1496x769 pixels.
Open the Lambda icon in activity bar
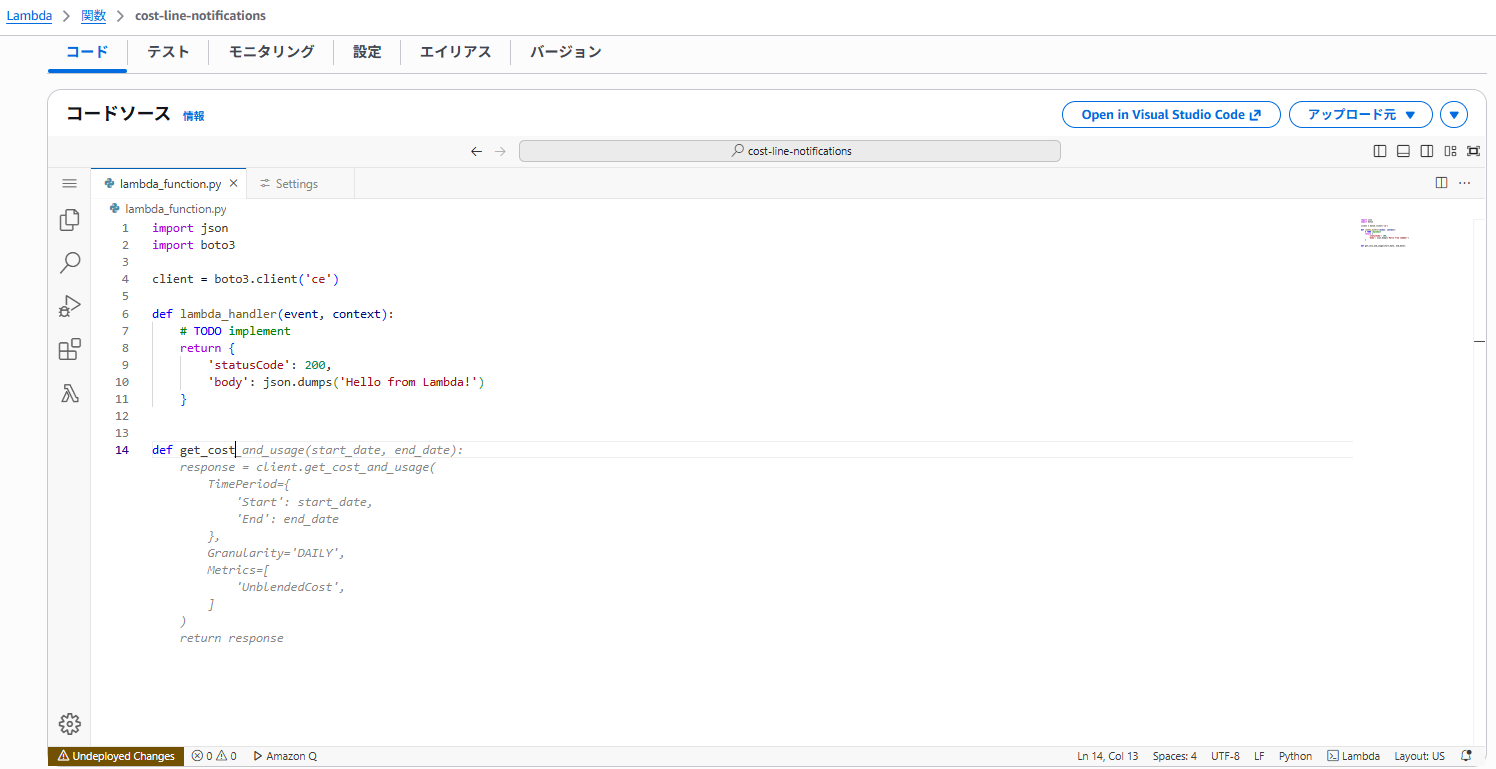click(69, 394)
